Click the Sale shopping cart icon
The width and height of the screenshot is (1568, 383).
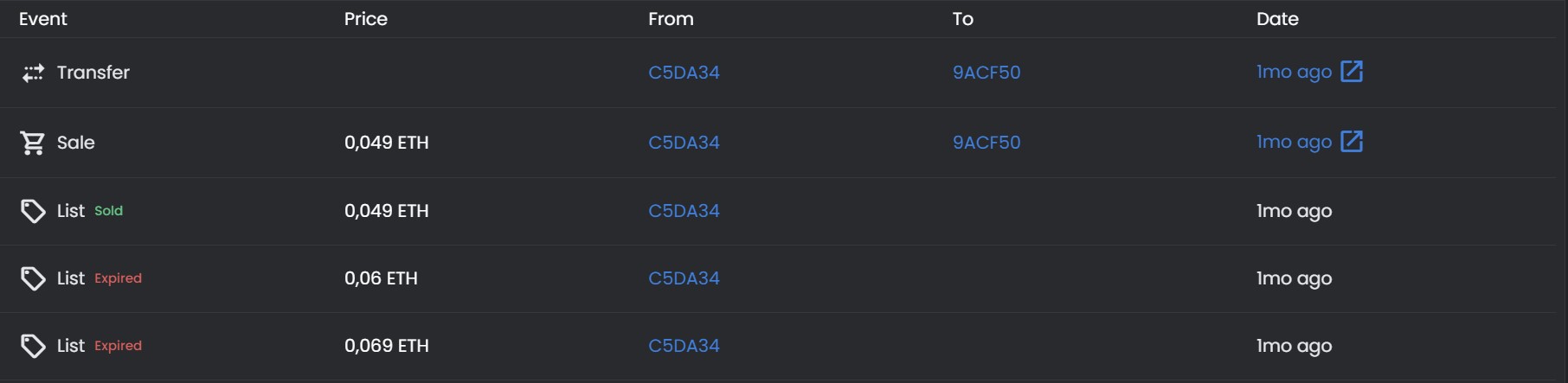pyautogui.click(x=33, y=143)
